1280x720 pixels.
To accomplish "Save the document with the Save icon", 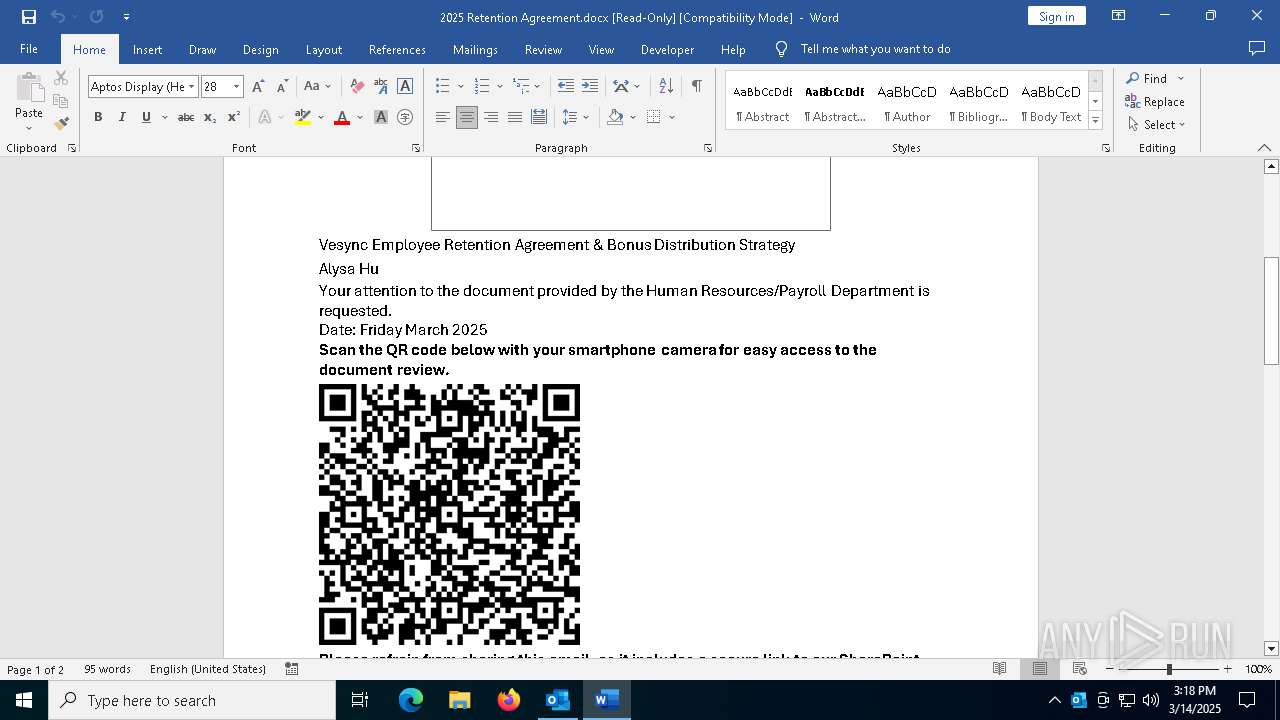I will [29, 17].
